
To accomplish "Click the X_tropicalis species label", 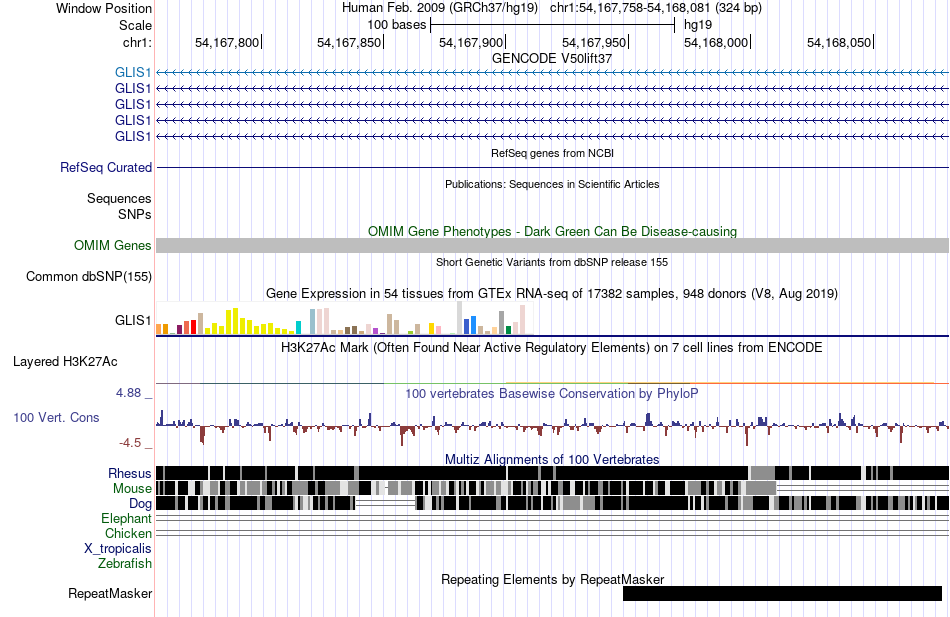I will tap(118, 549).
